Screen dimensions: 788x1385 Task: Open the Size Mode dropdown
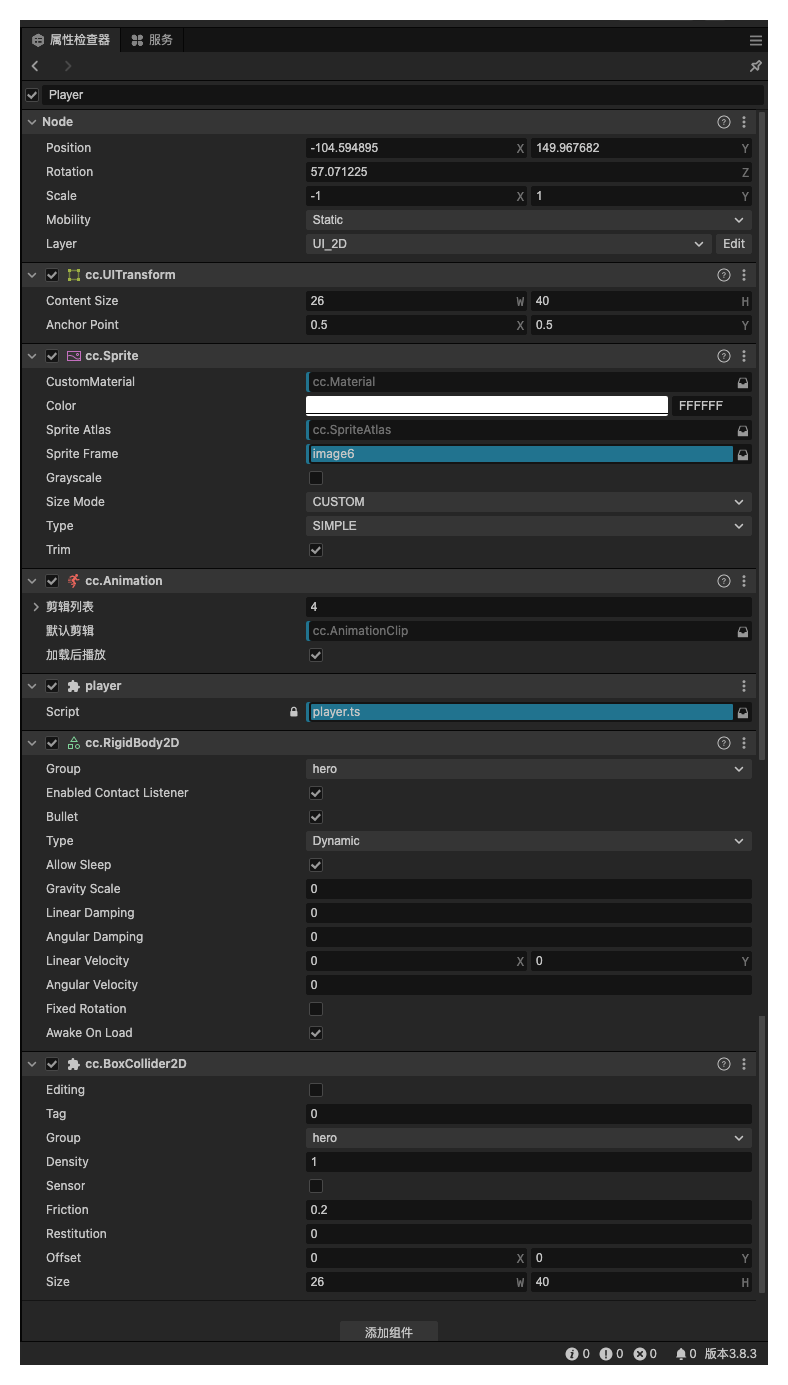tap(528, 502)
